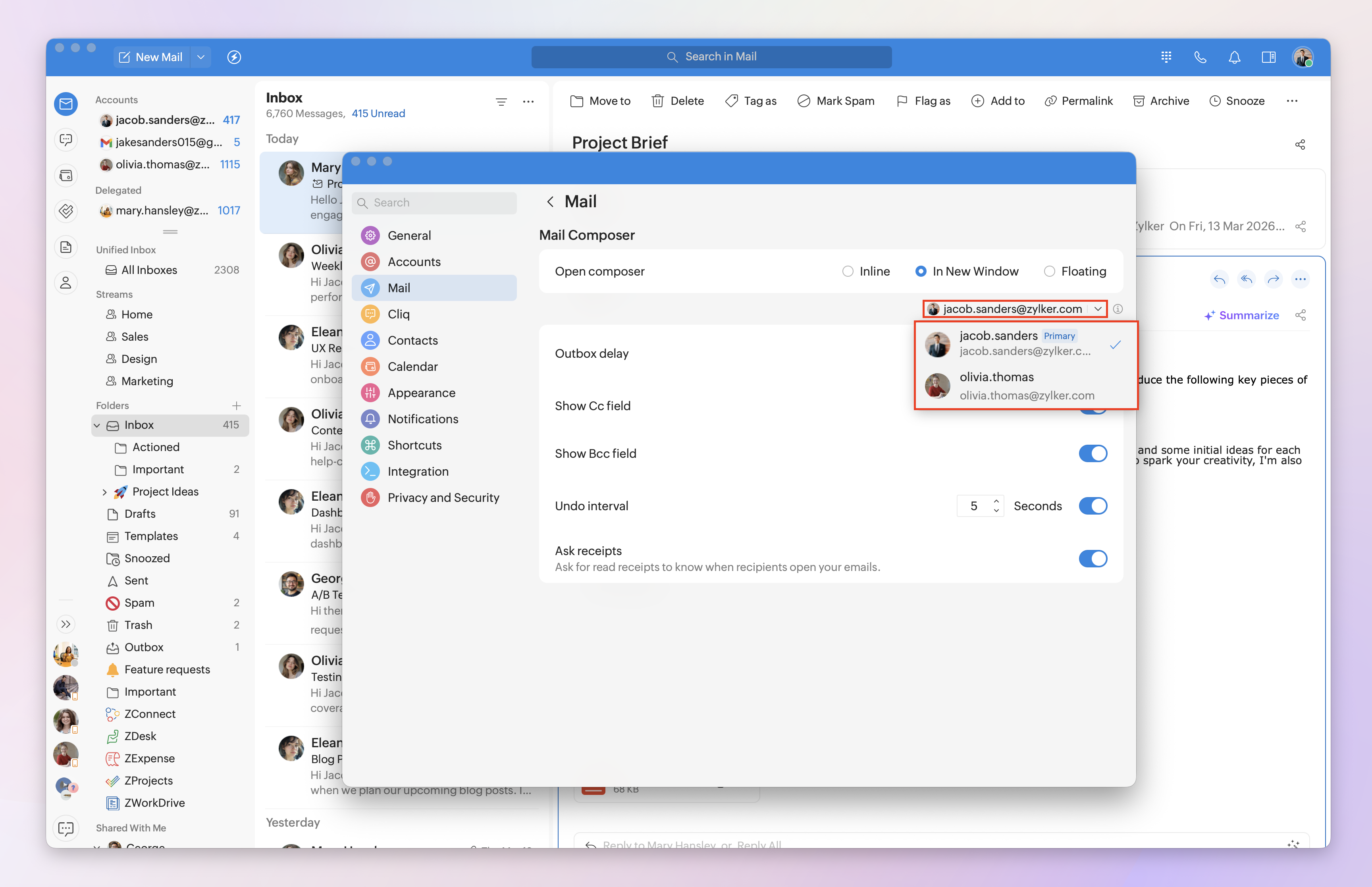This screenshot has height=887, width=1372.
Task: Open the apps grid icon in the header
Action: coord(1166,57)
